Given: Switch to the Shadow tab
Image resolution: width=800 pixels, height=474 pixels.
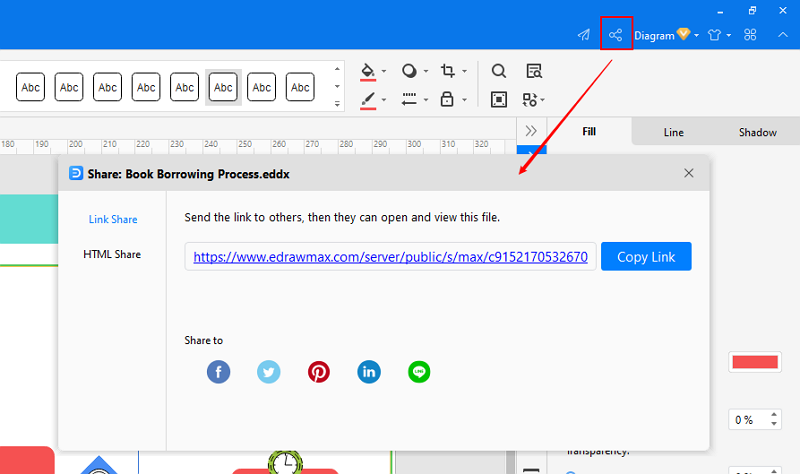Looking at the screenshot, I should coord(758,132).
